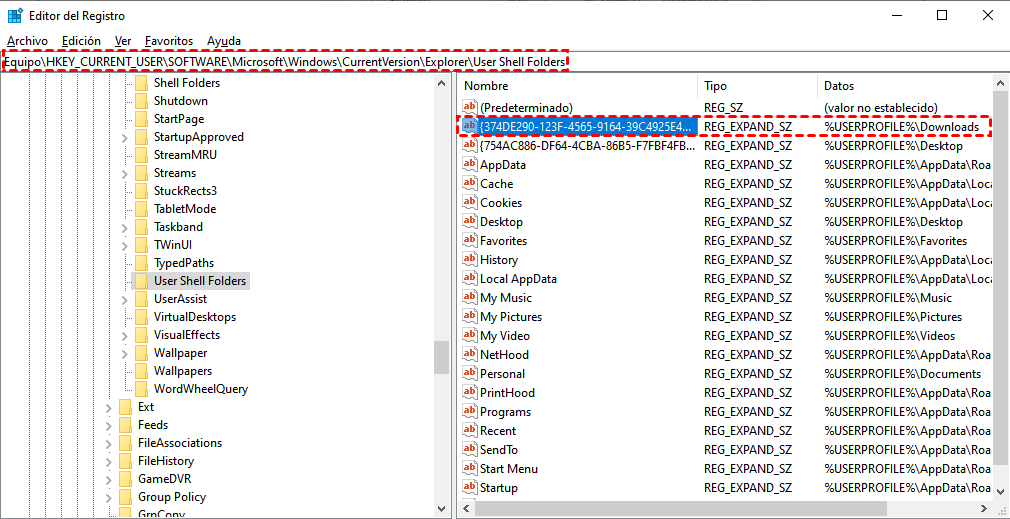Click the NetHood value icon
Screen dimensions: 1010x519
(470, 355)
